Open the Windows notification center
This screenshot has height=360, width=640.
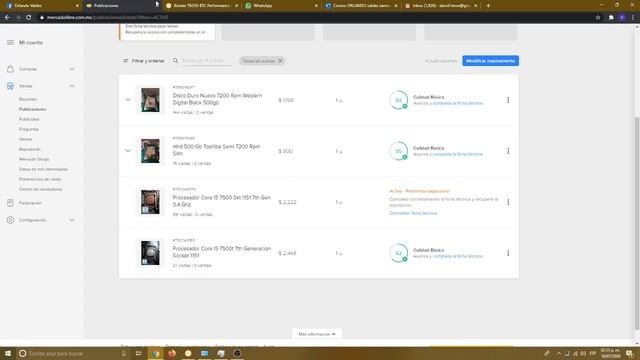(630, 353)
